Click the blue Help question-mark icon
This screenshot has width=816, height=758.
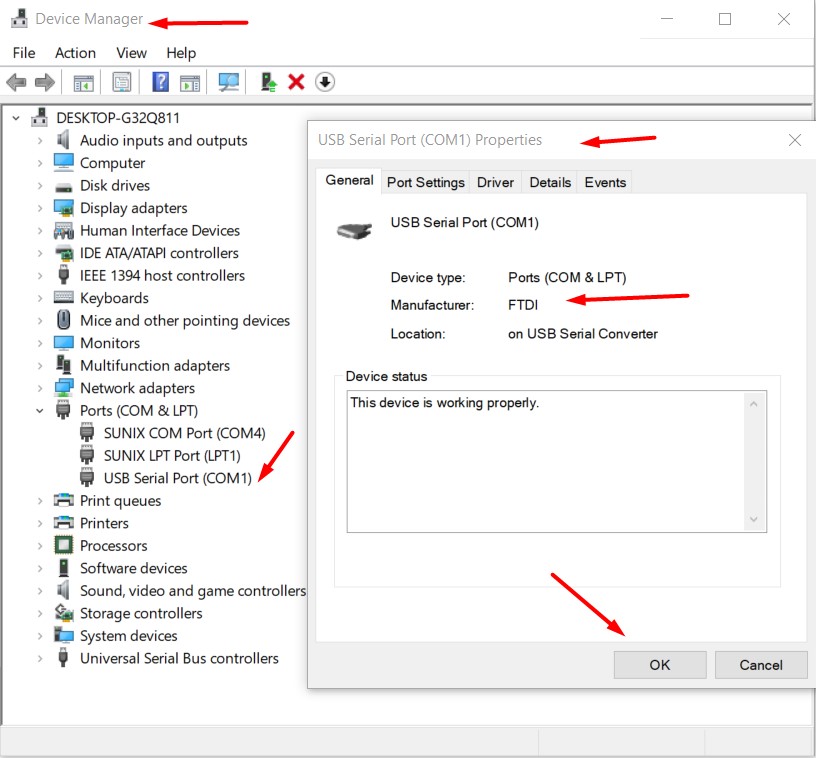160,82
